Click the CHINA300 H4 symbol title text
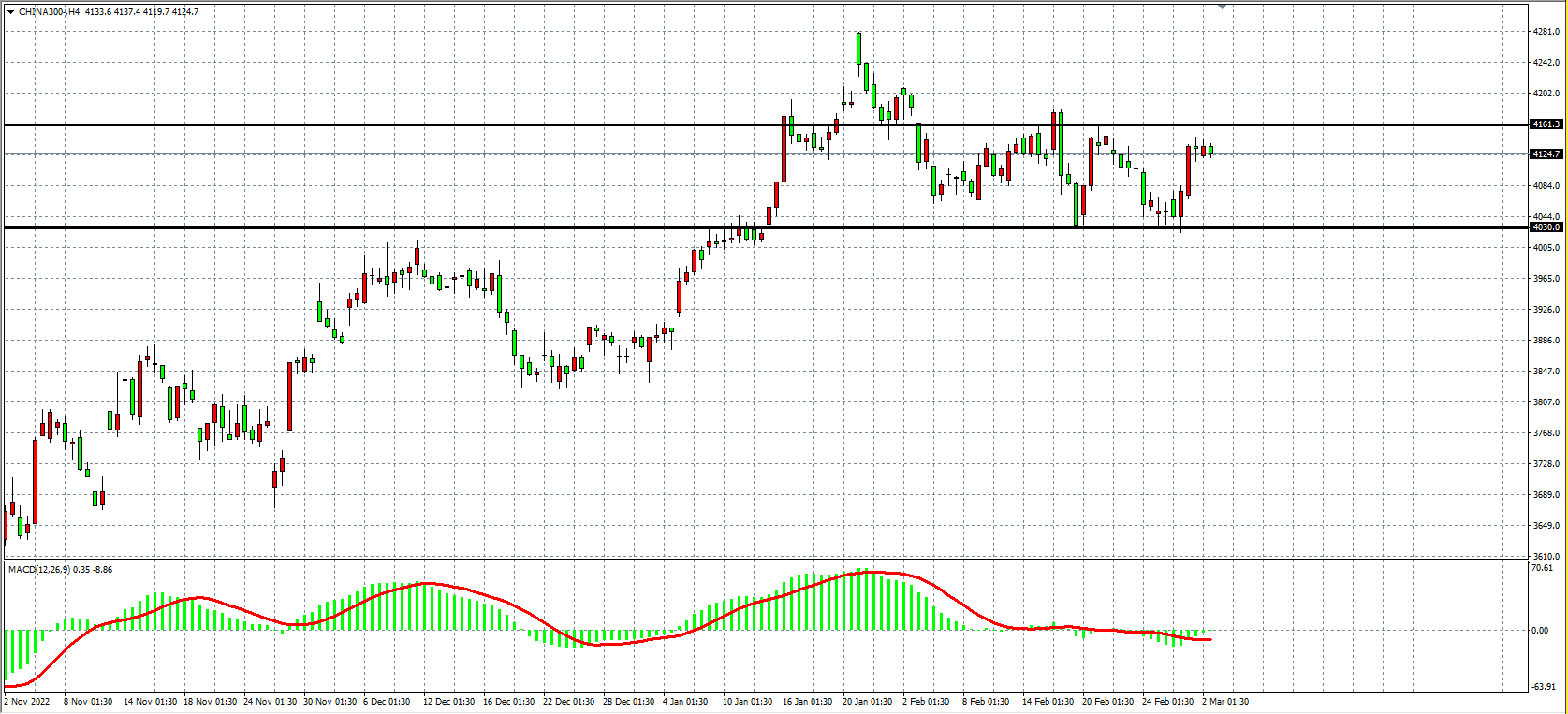1568x714 pixels. (49, 12)
